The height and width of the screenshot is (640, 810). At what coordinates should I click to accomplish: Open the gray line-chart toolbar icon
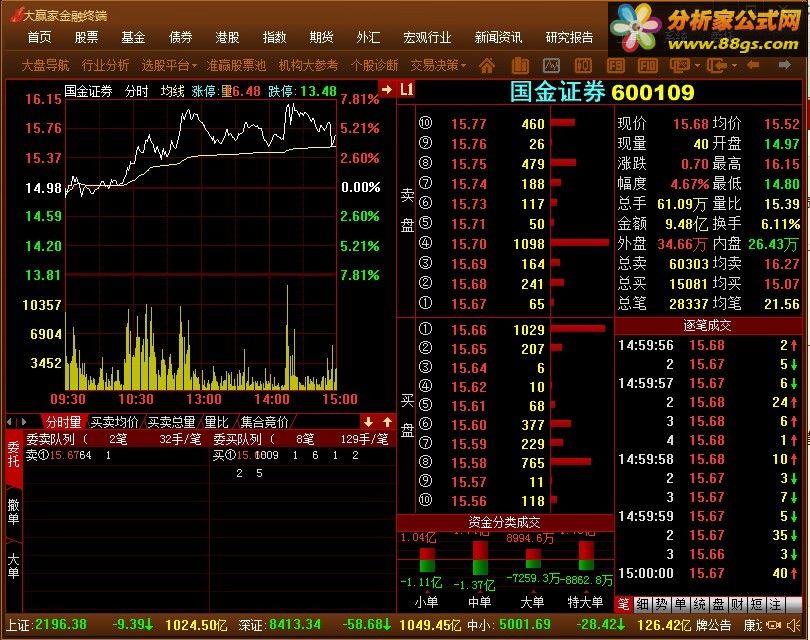pos(552,66)
